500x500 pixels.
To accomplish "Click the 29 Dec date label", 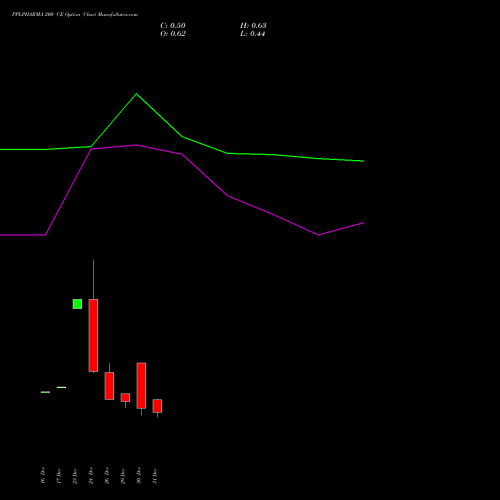I will point(123,475).
